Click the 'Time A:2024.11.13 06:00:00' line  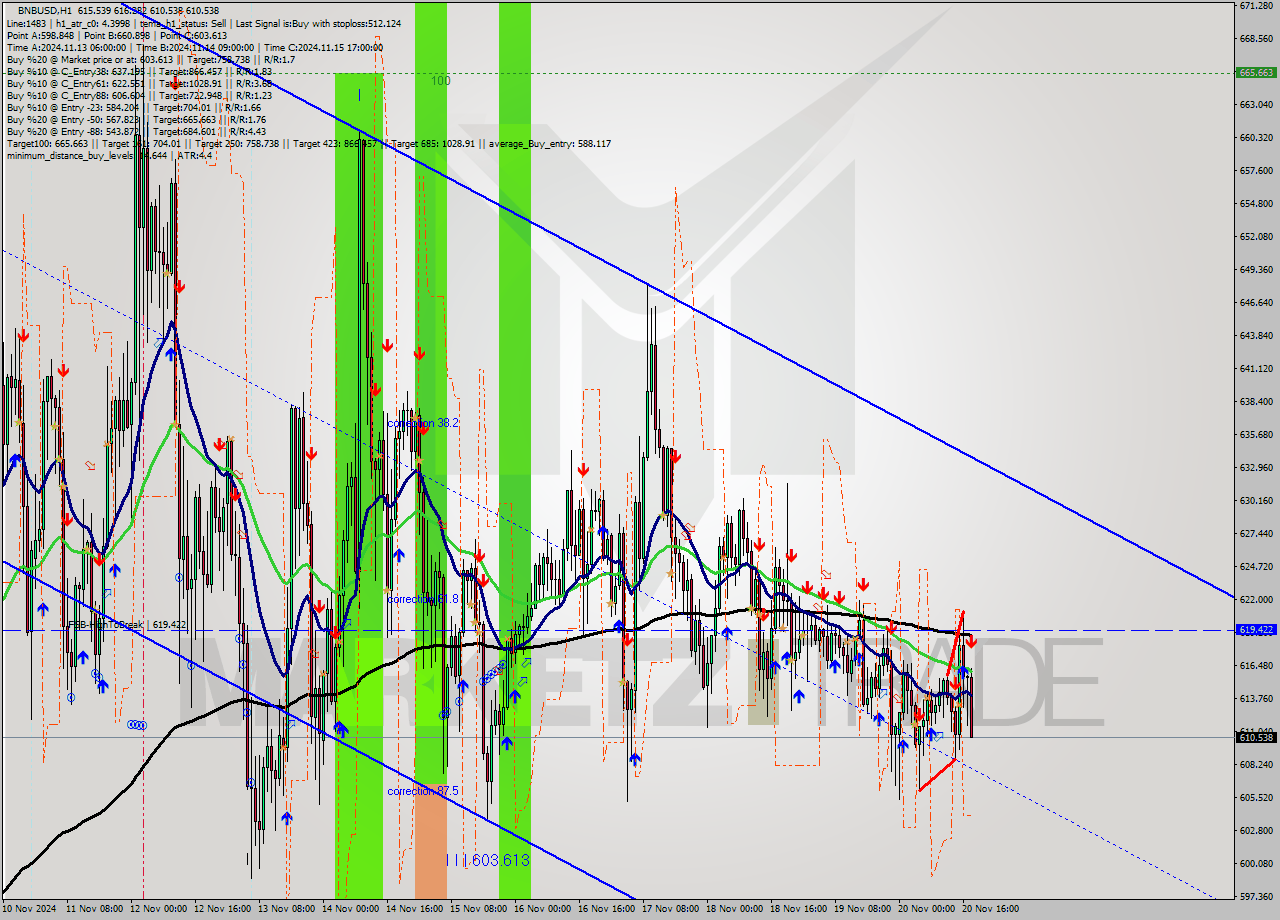pyautogui.click(x=195, y=47)
